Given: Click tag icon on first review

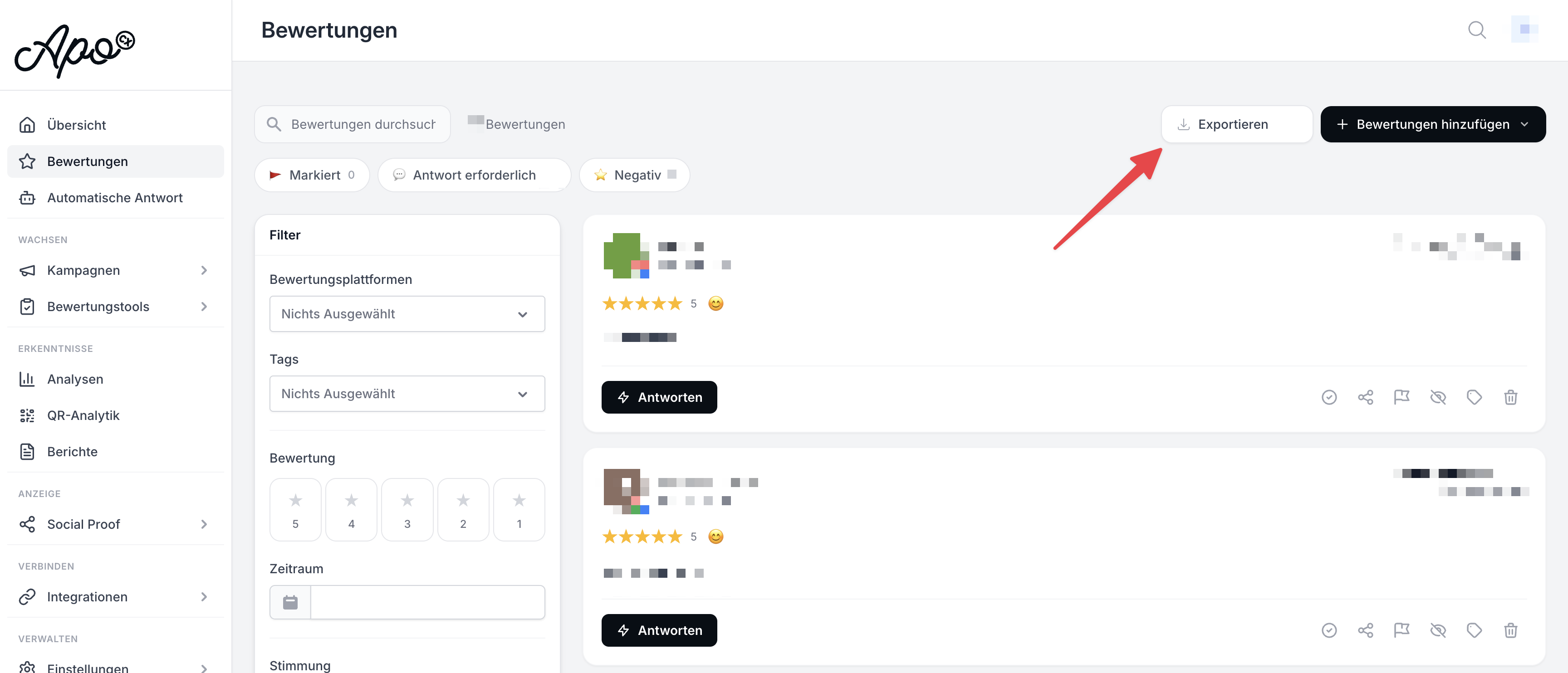Looking at the screenshot, I should 1474,397.
